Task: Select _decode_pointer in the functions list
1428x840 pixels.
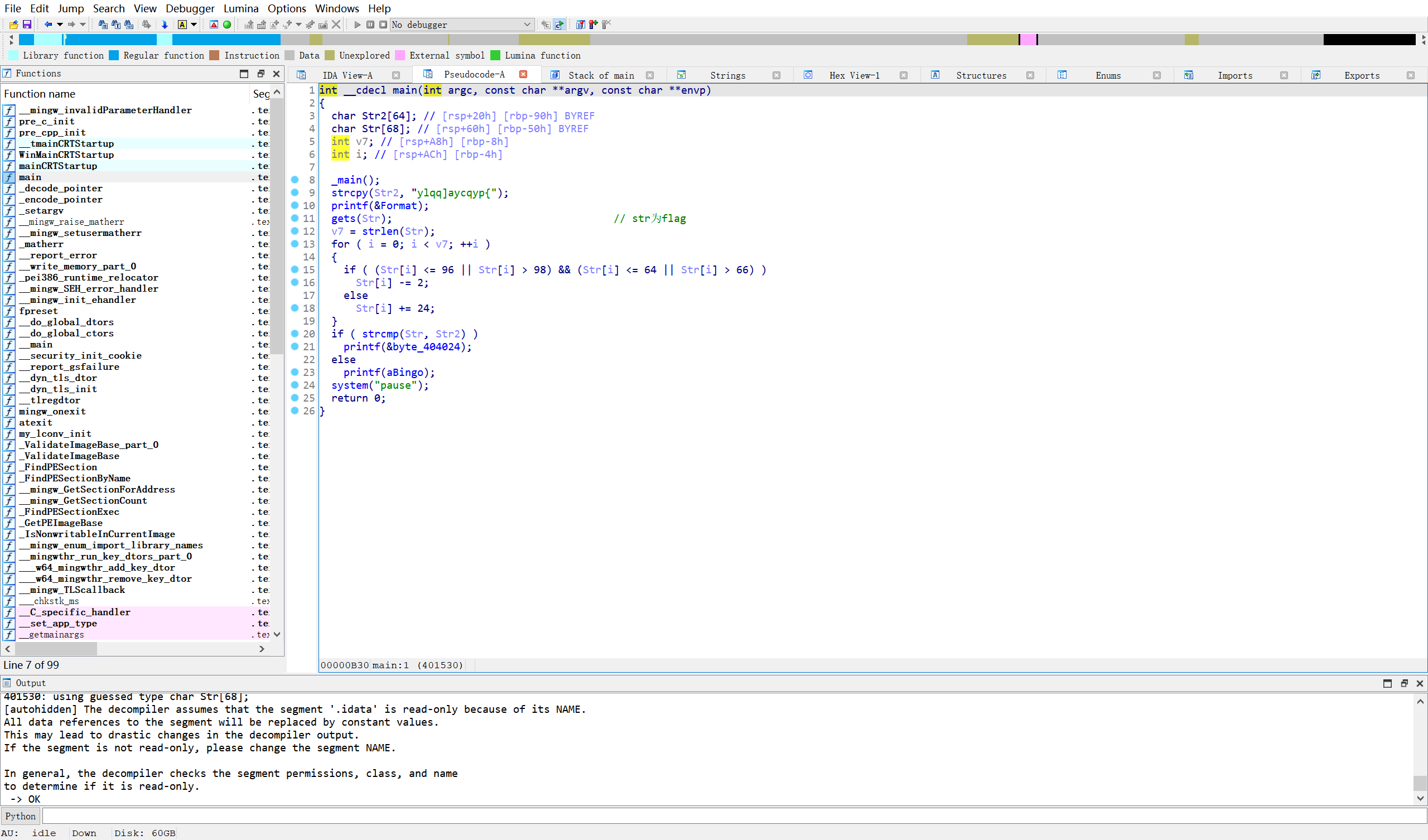Action: [61, 188]
